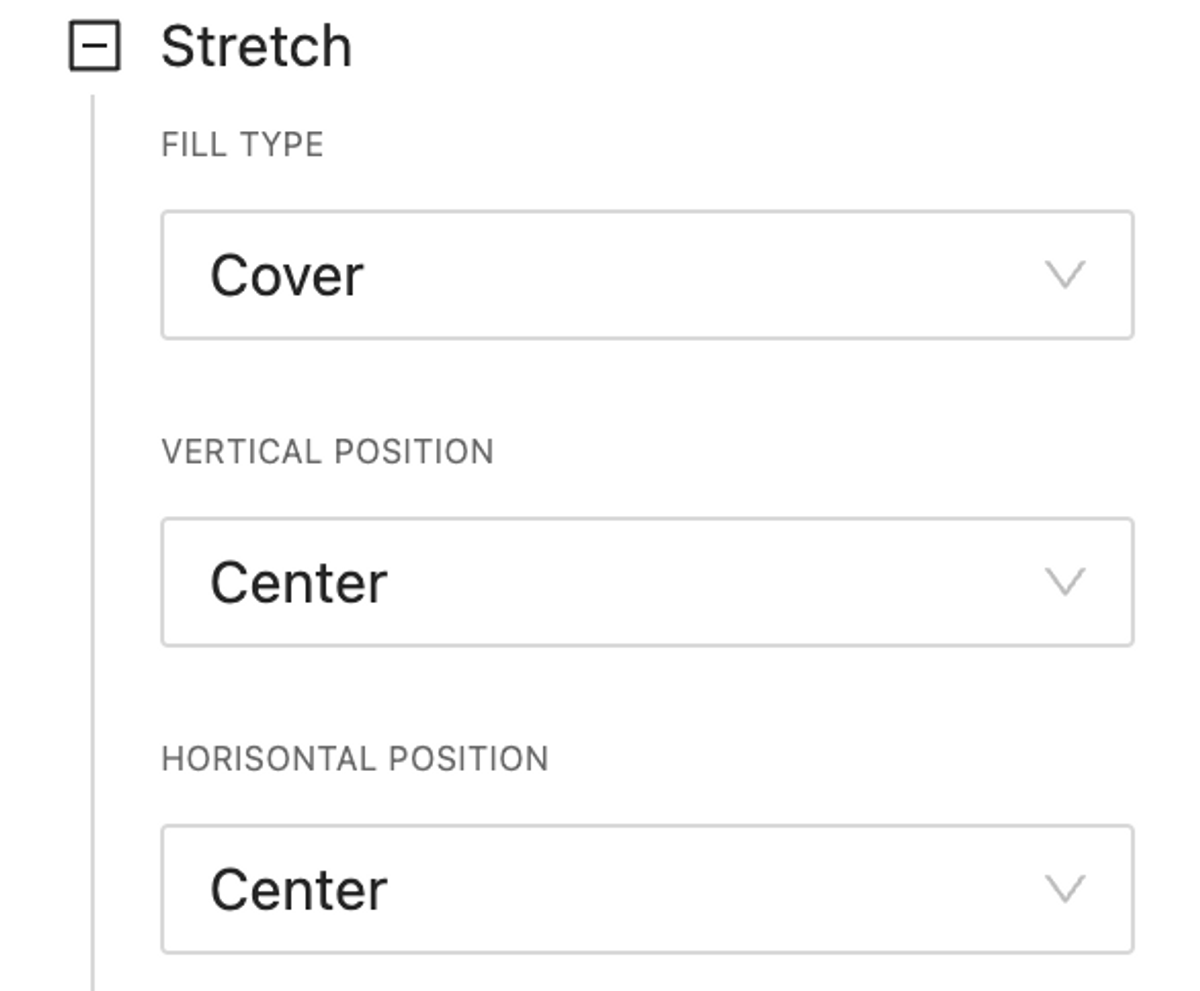Screen dimensions: 1200x991
Task: Collapse the Stretch section with the minus icon
Action: click(x=94, y=47)
